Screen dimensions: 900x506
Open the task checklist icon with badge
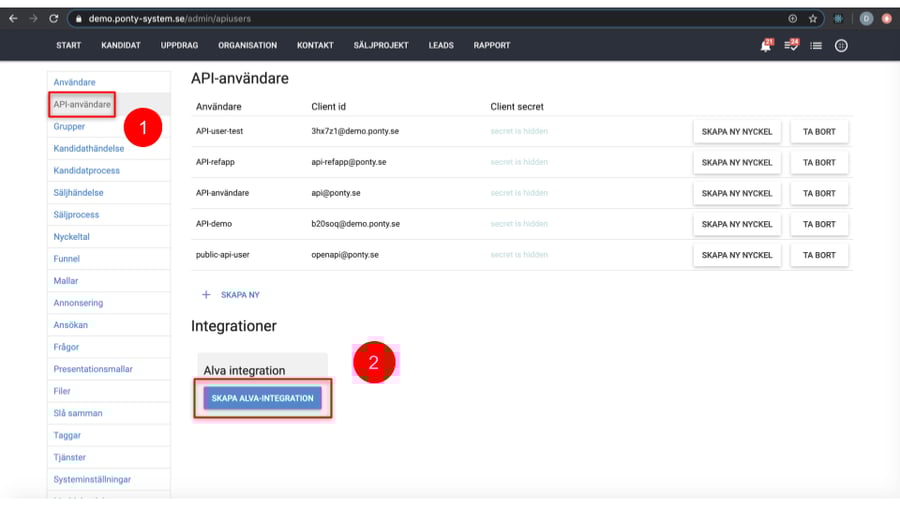[791, 45]
